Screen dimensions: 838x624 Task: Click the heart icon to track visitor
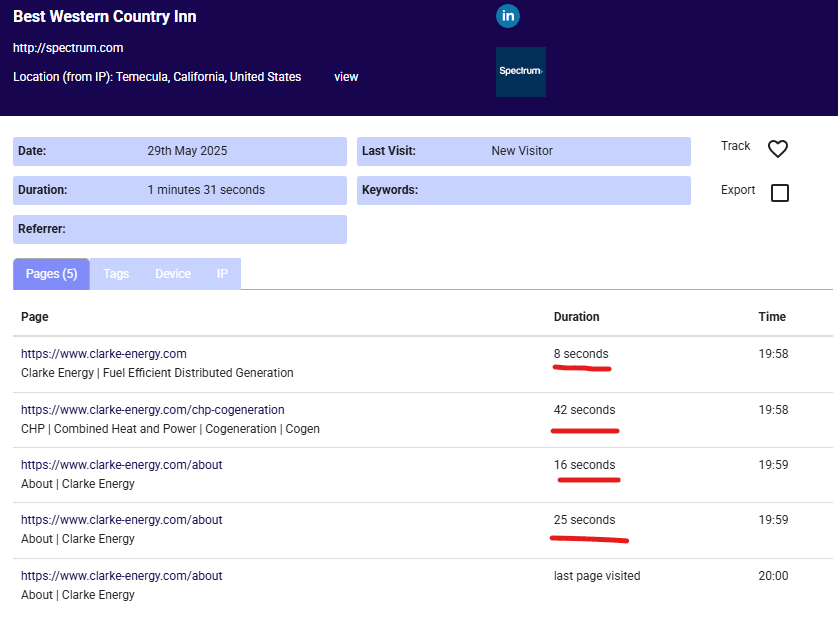[x=778, y=149]
